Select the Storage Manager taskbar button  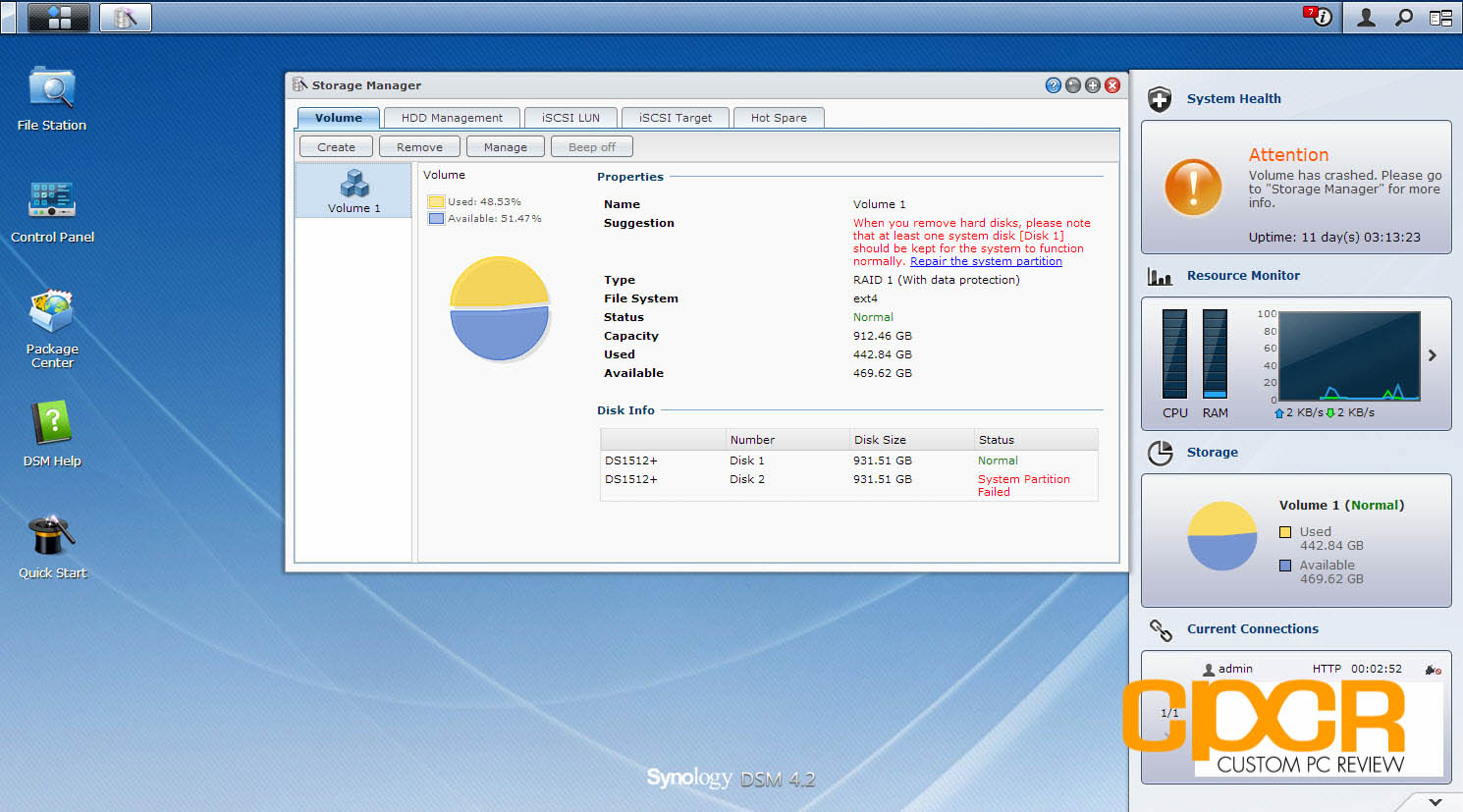click(125, 17)
